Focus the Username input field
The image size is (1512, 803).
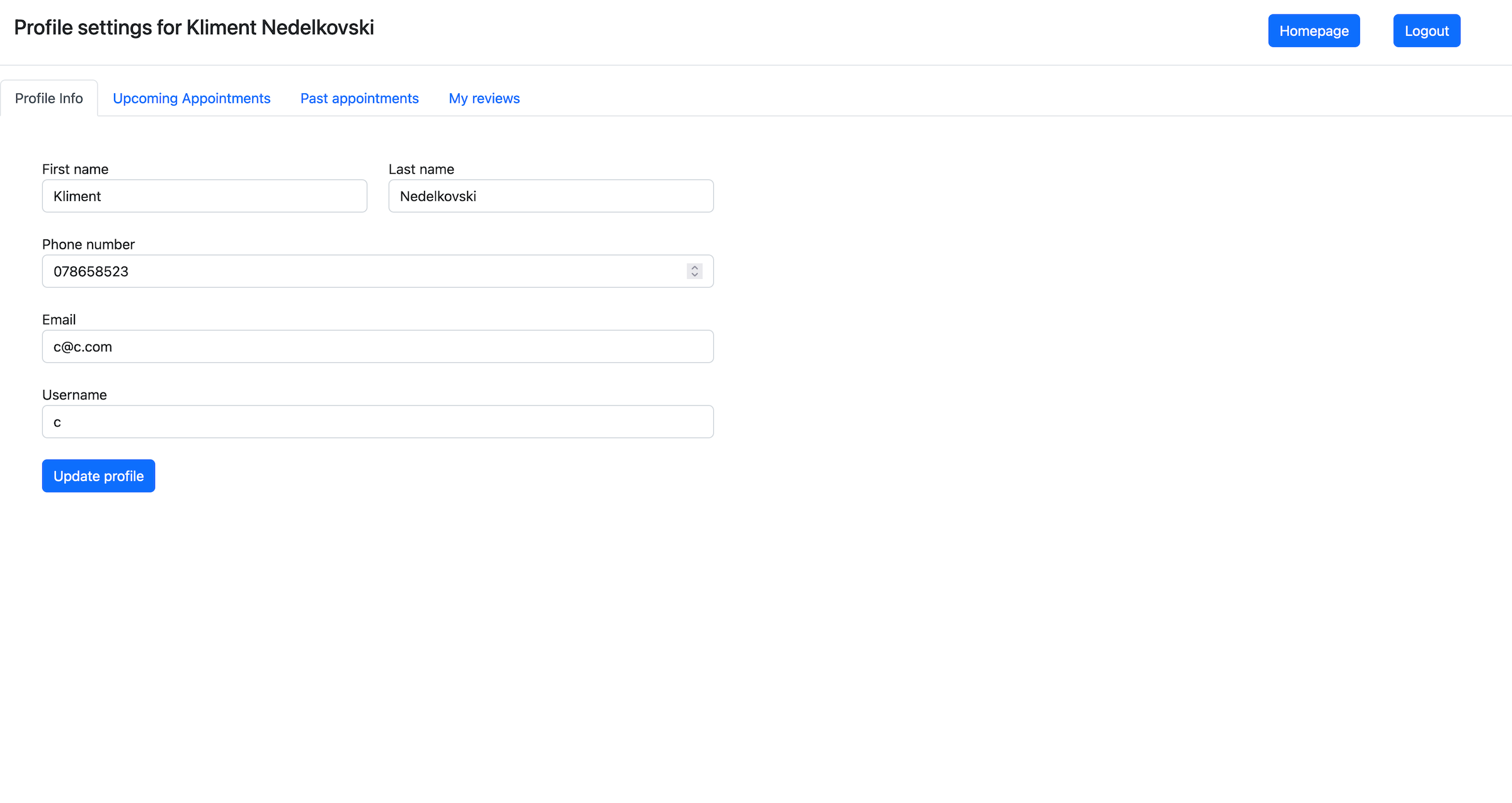377,422
